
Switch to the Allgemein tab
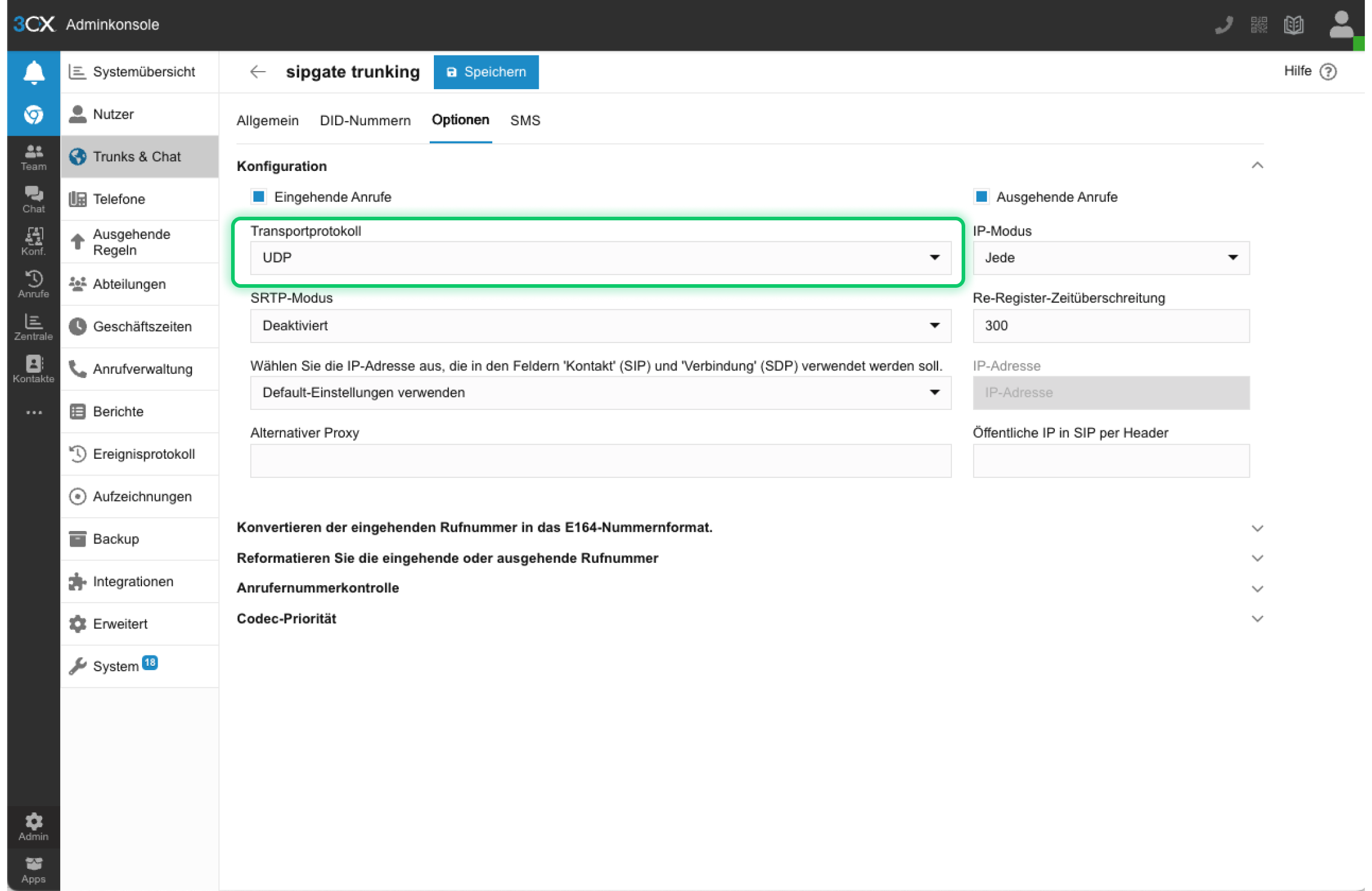point(267,120)
